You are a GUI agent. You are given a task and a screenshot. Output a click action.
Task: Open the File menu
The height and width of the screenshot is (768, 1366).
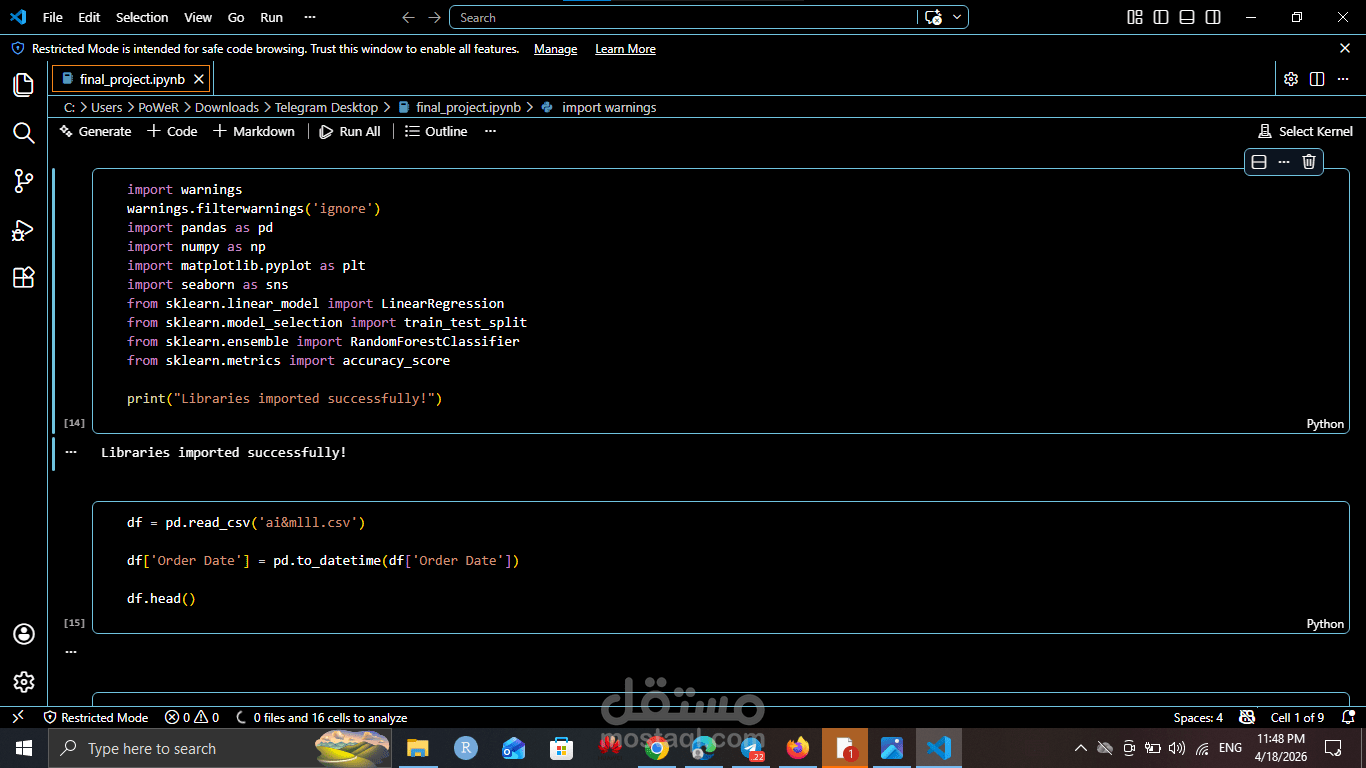(x=53, y=17)
